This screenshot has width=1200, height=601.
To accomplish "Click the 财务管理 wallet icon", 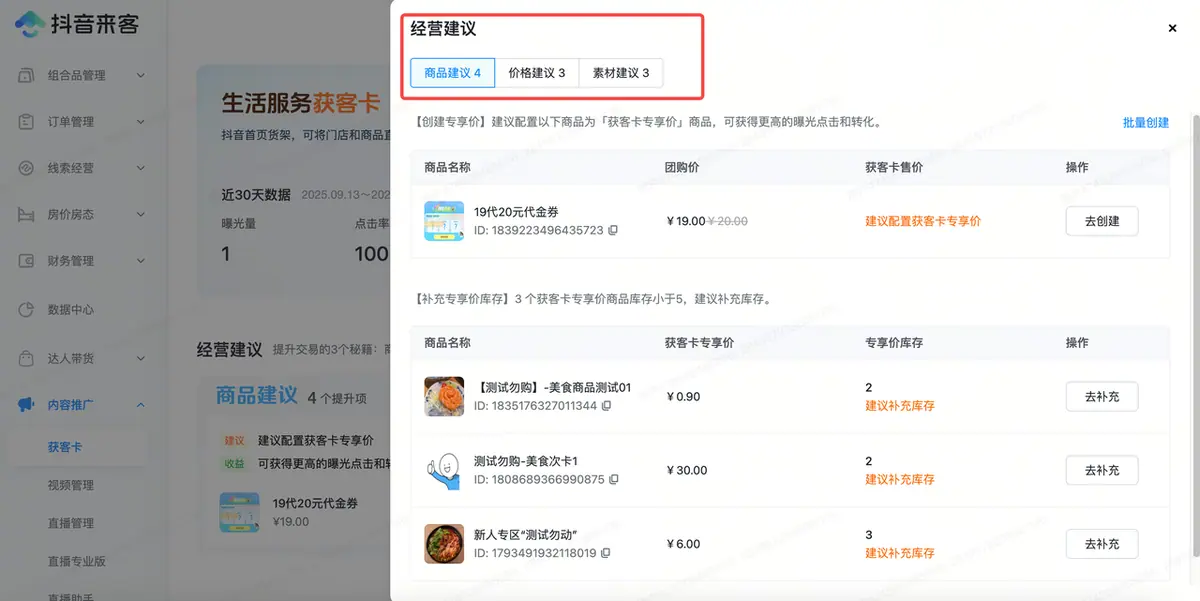I will click(x=27, y=261).
